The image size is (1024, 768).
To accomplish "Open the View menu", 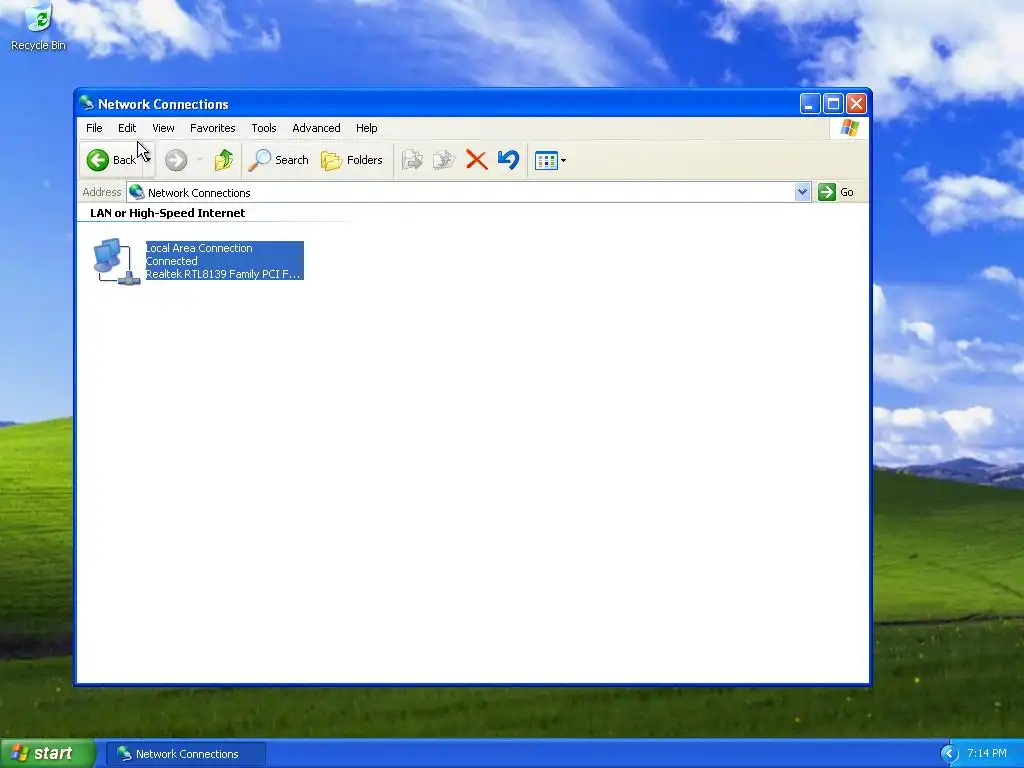I will click(163, 128).
